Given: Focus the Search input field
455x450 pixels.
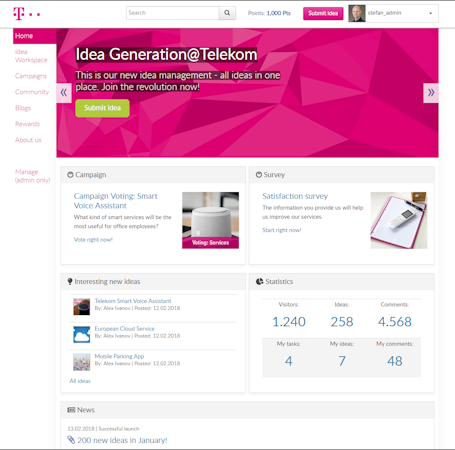Looking at the screenshot, I should tap(173, 13).
